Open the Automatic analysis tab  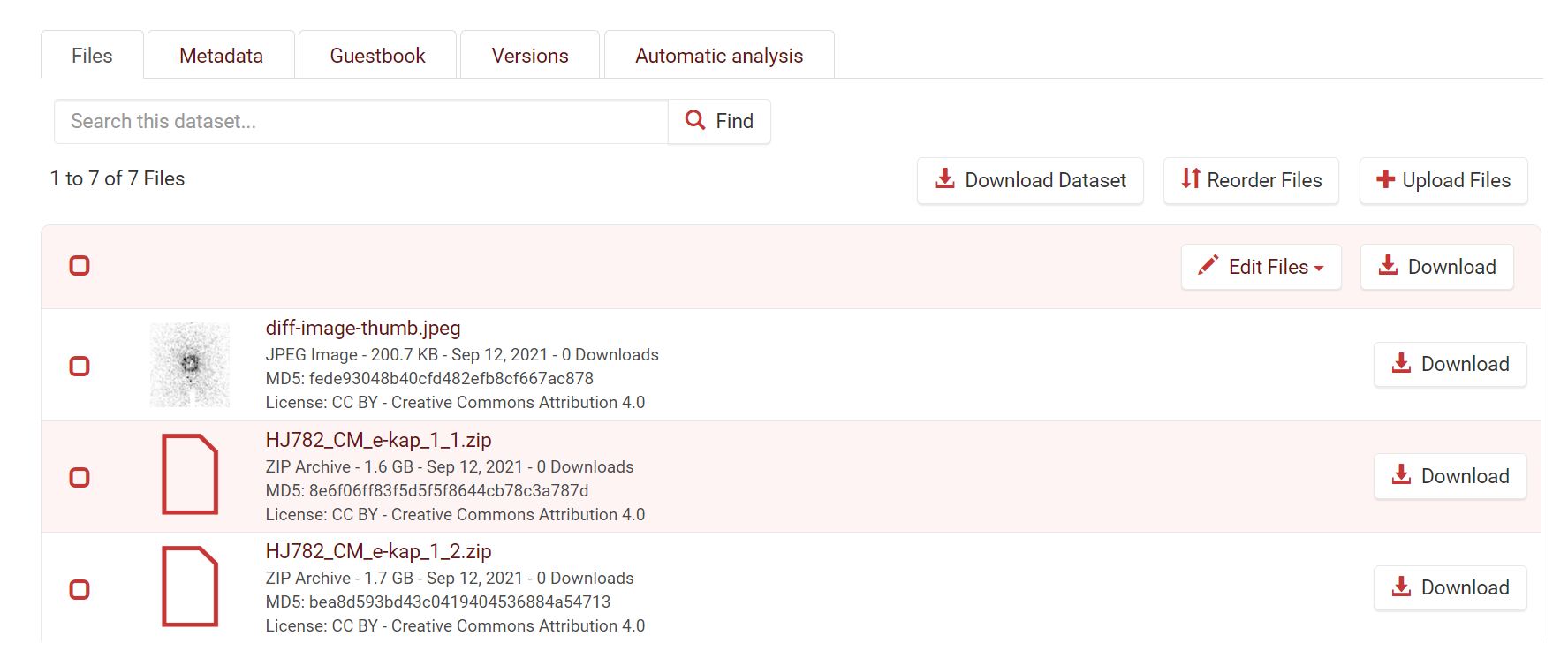pos(719,55)
